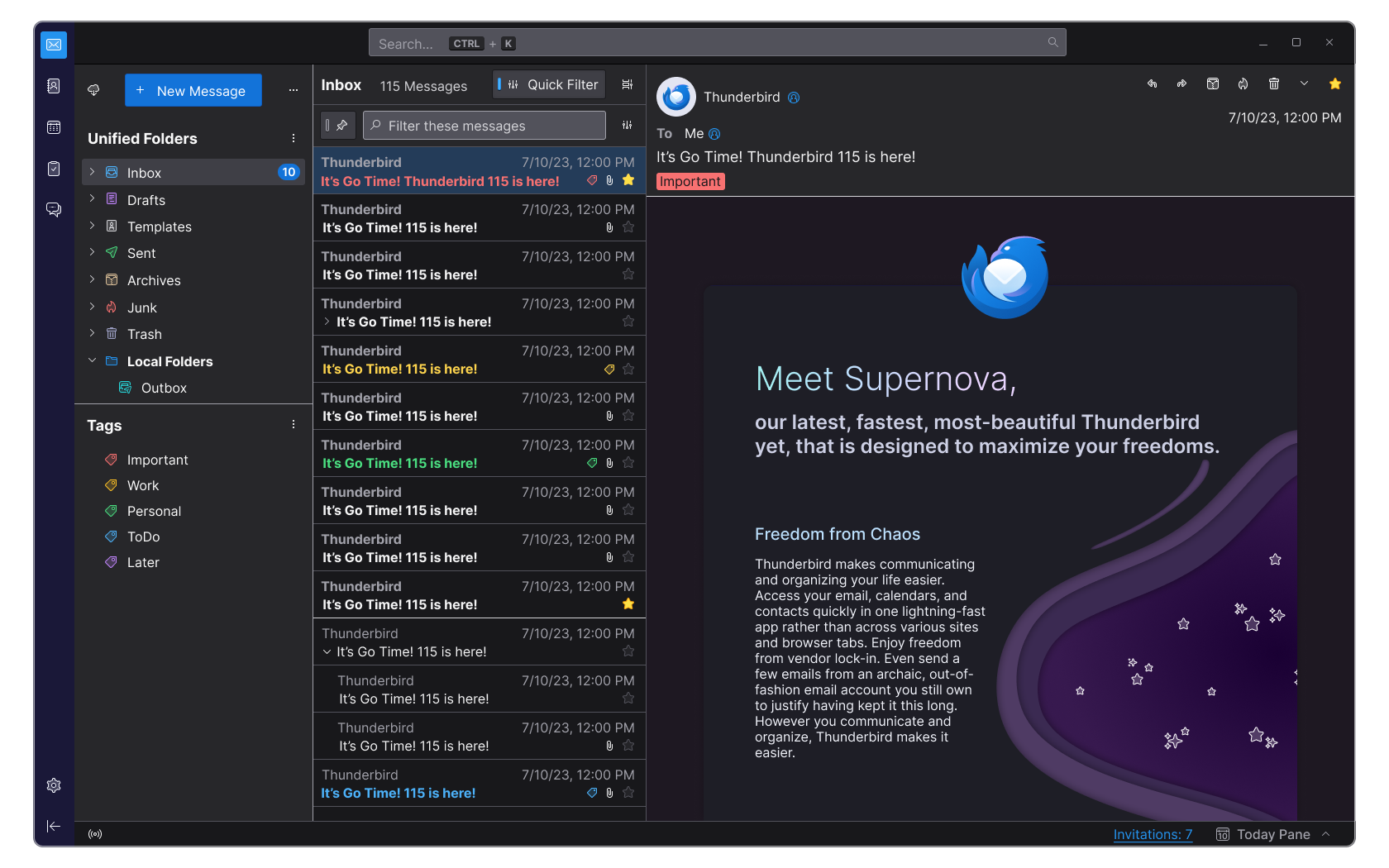Click the New Message button

coord(193,90)
